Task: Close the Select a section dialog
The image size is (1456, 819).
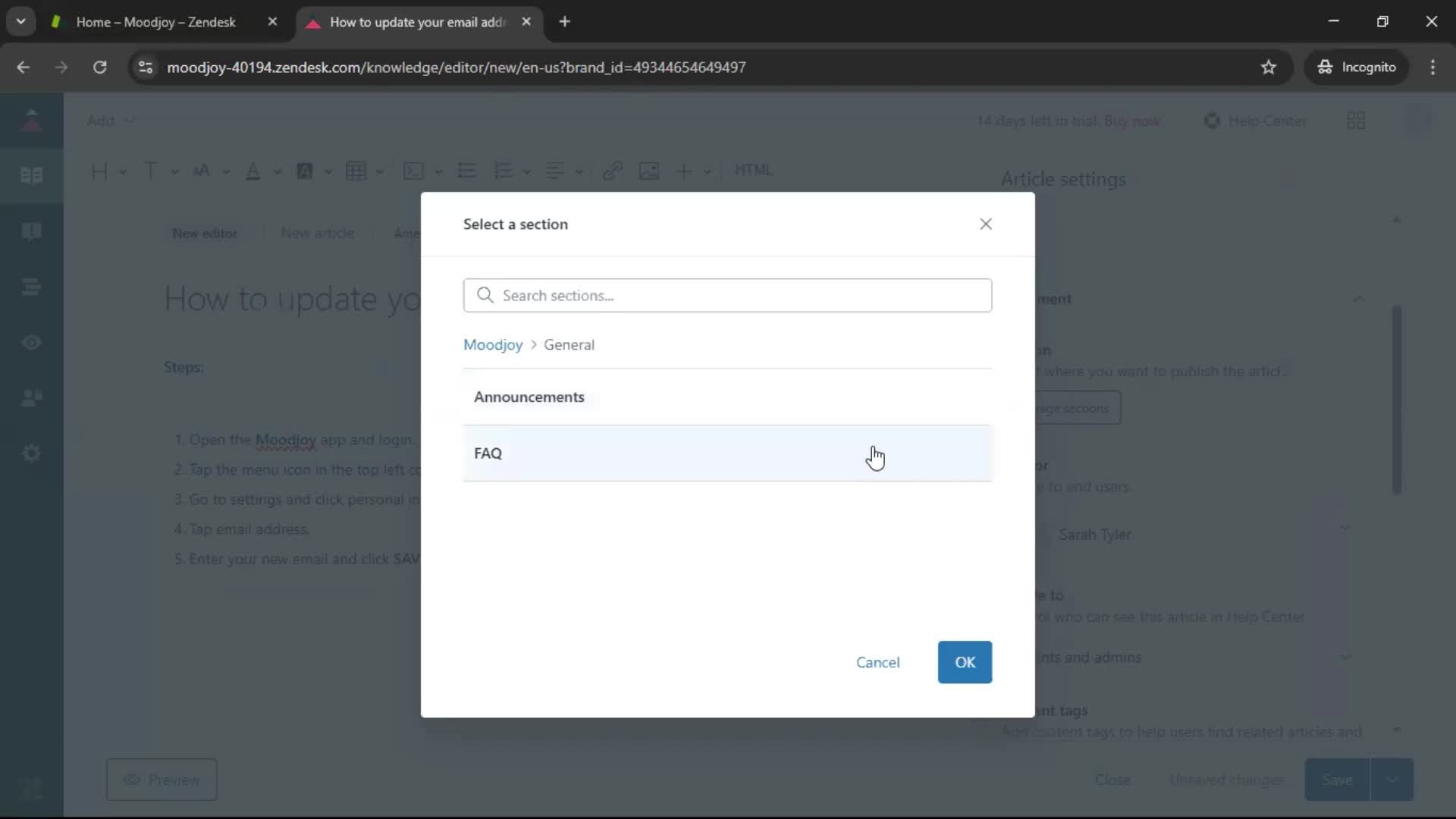Action: coord(985,224)
